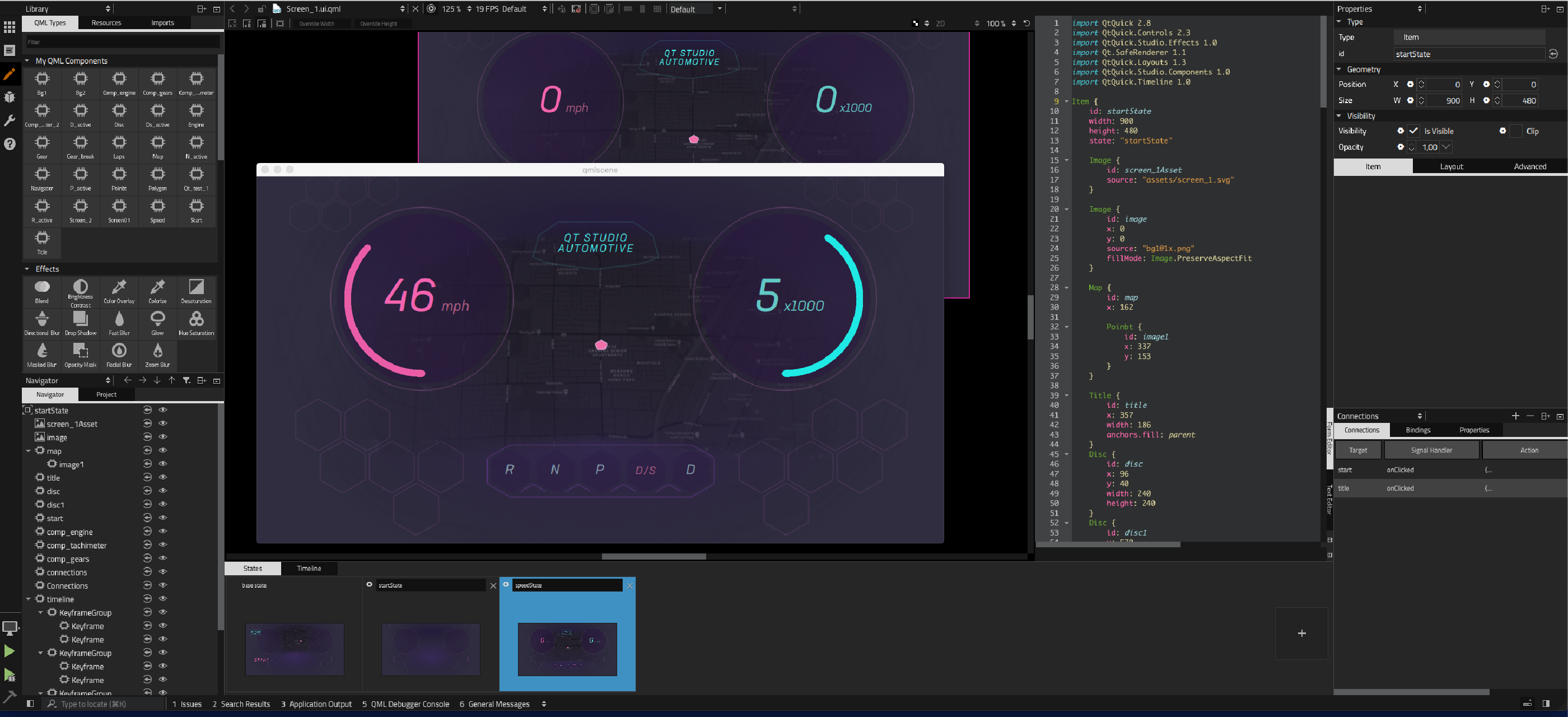The image size is (1568, 717).
Task: Select the Disc QML component
Action: click(x=119, y=115)
